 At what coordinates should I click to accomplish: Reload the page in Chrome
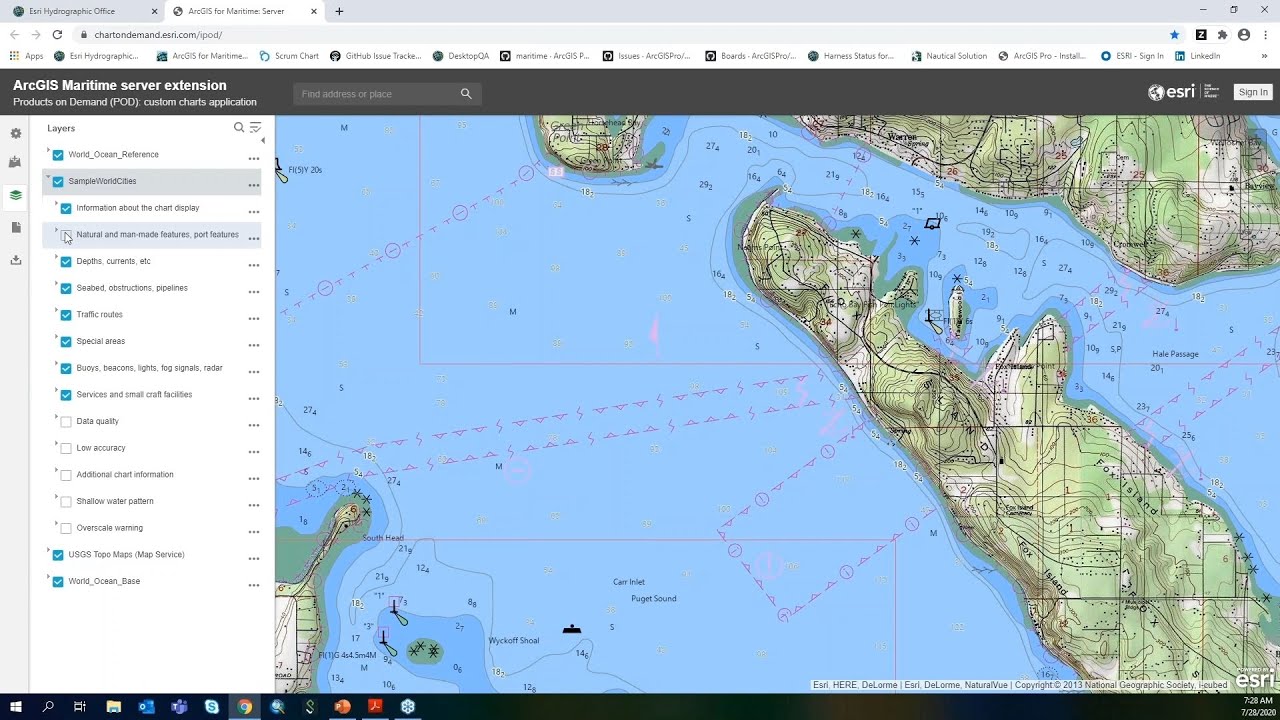(57, 34)
